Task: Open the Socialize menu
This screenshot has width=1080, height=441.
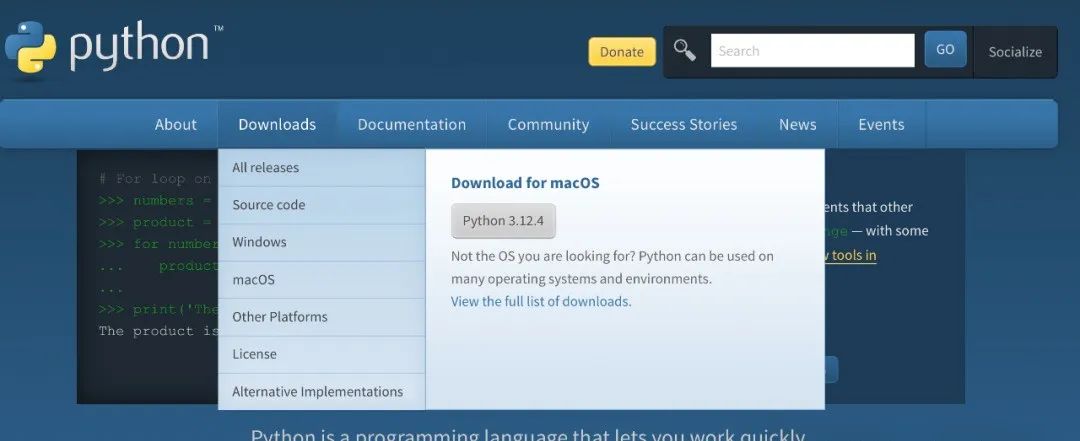Action: coord(1015,52)
